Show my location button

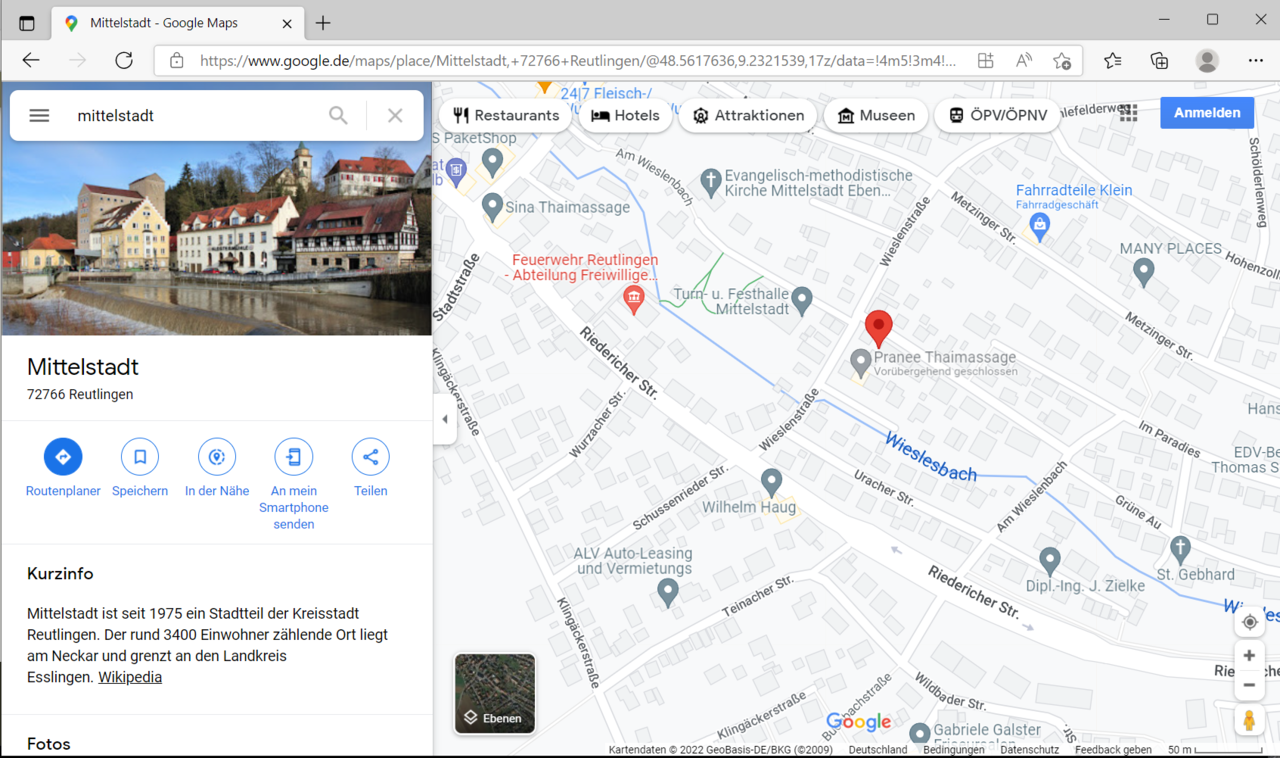[x=1249, y=622]
